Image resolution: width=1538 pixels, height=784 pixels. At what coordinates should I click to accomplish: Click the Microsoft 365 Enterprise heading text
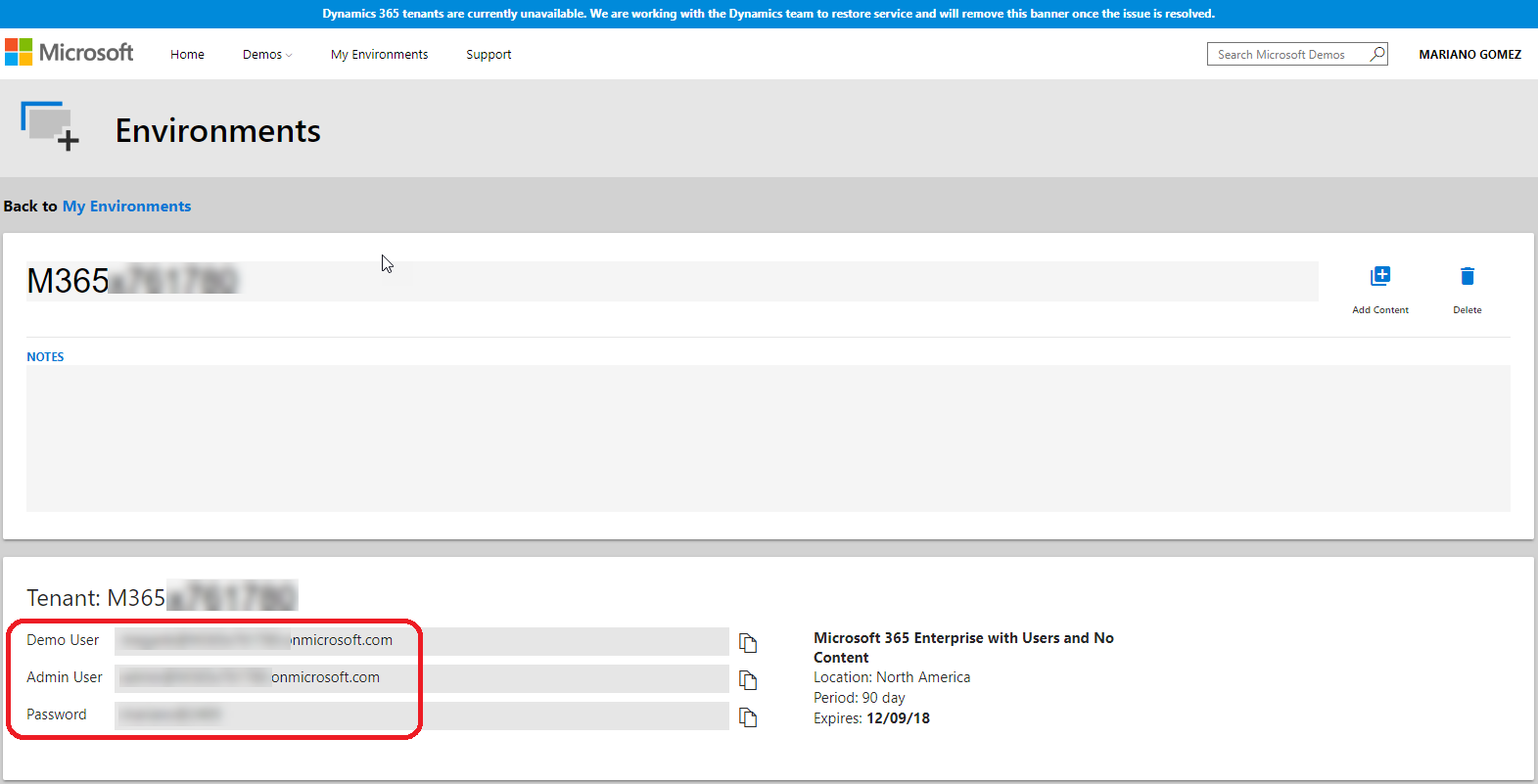pos(963,648)
